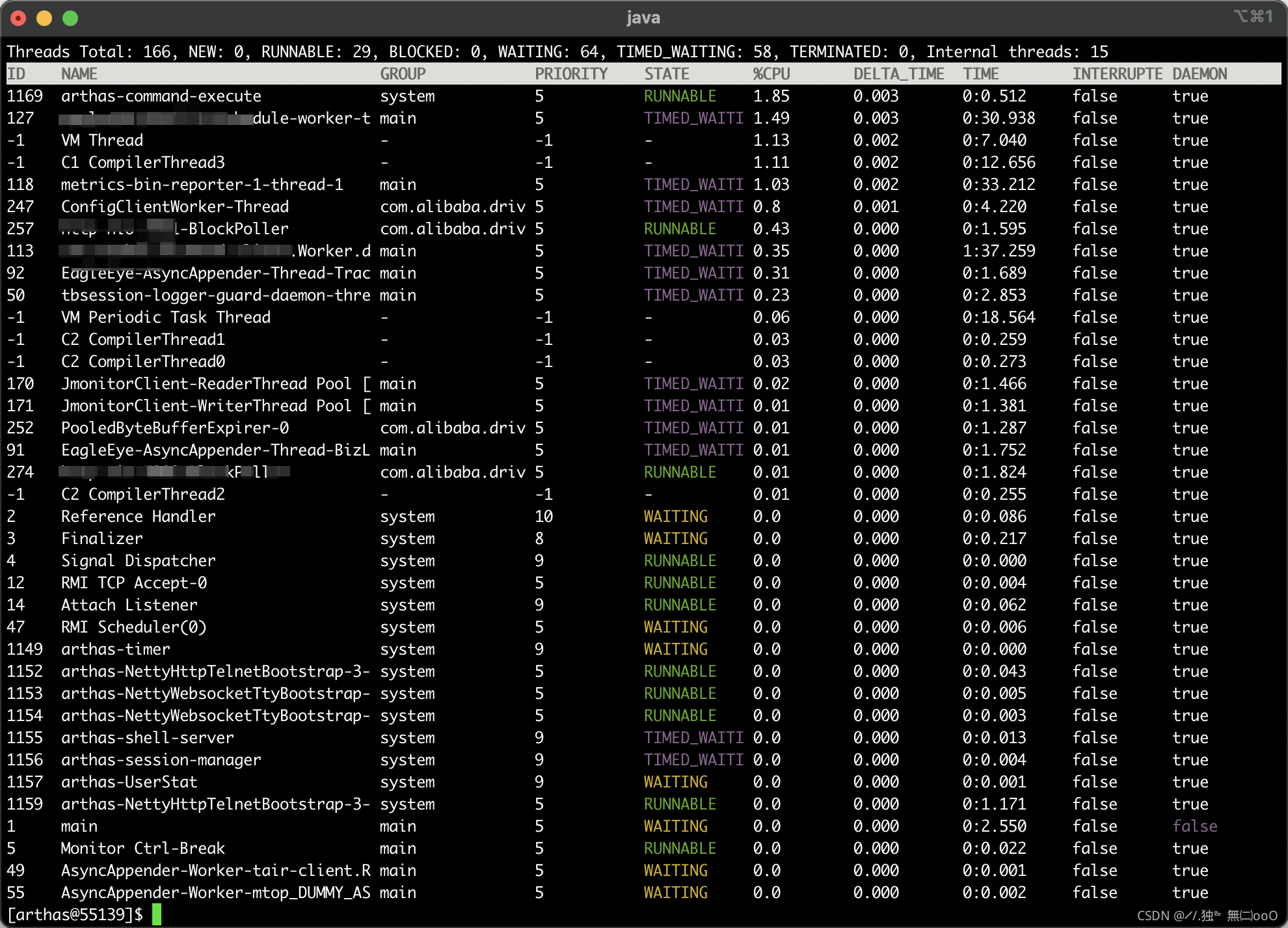Click 'C2 CompilerThread0' thread name
The image size is (1288, 928).
click(143, 362)
